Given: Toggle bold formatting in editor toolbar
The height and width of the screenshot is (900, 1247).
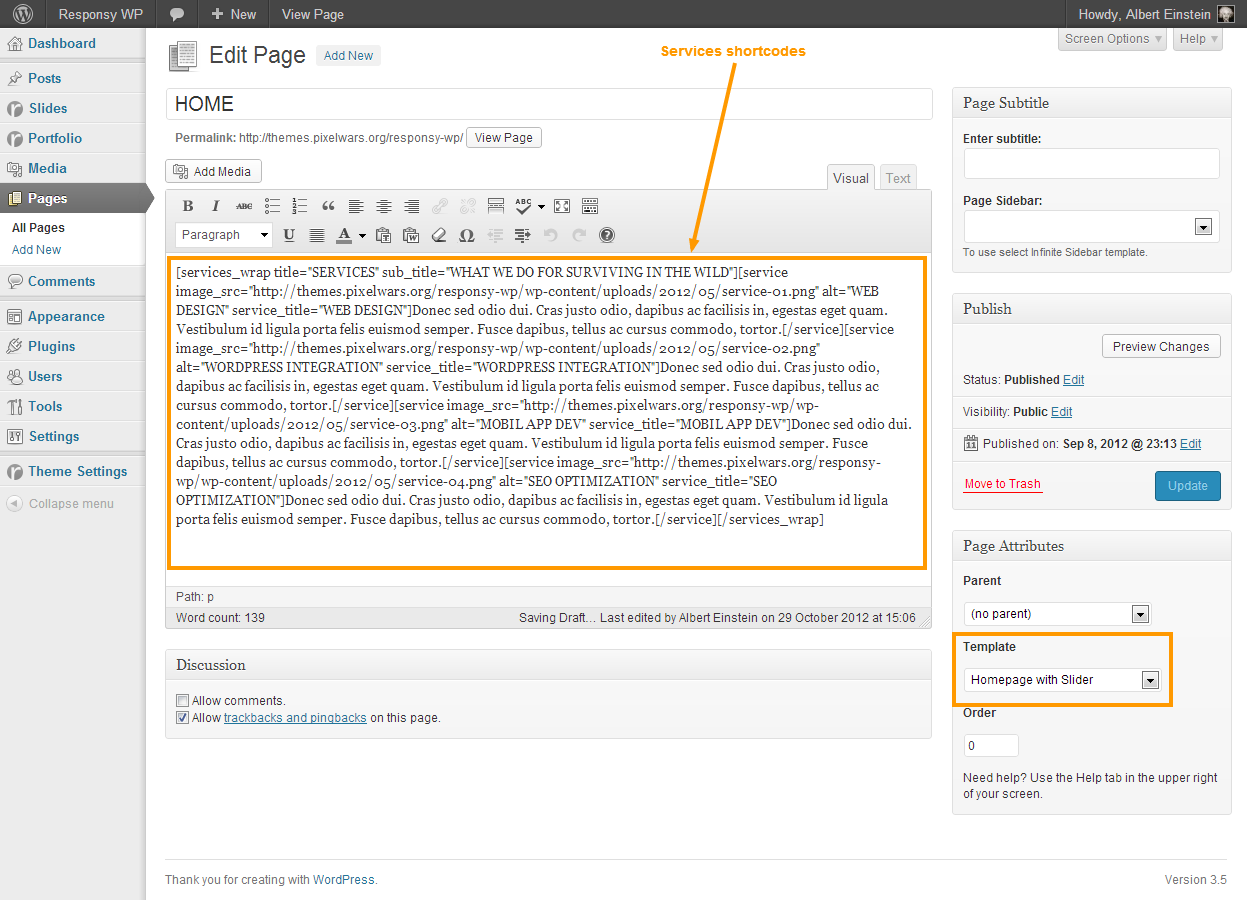Looking at the screenshot, I should click(188, 206).
